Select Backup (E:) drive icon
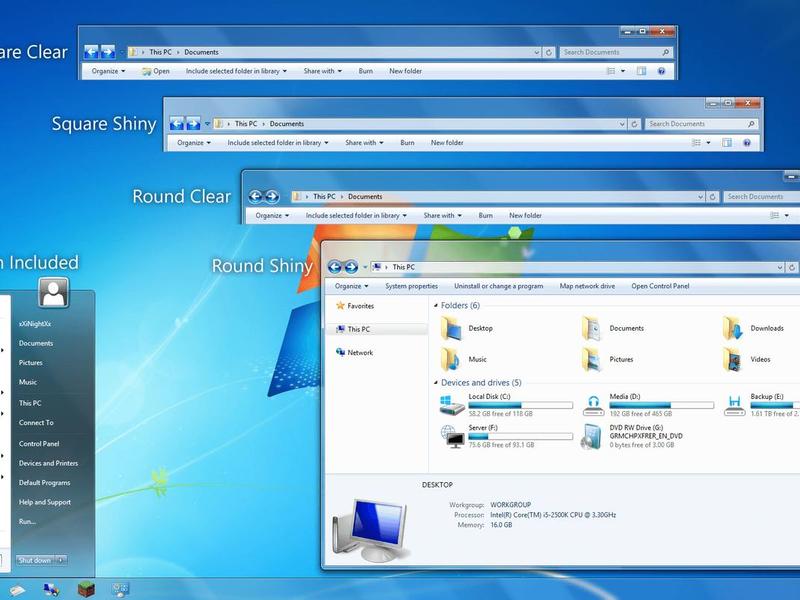 click(x=734, y=406)
